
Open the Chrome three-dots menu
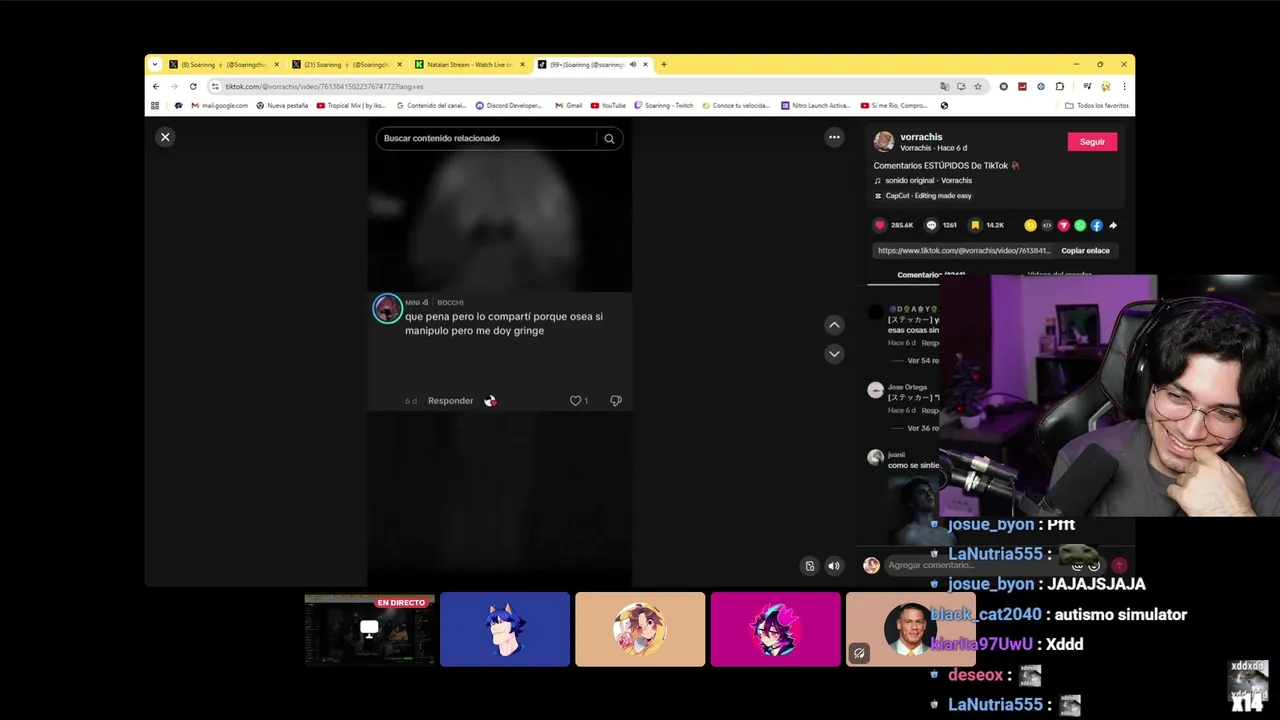(x=1124, y=87)
